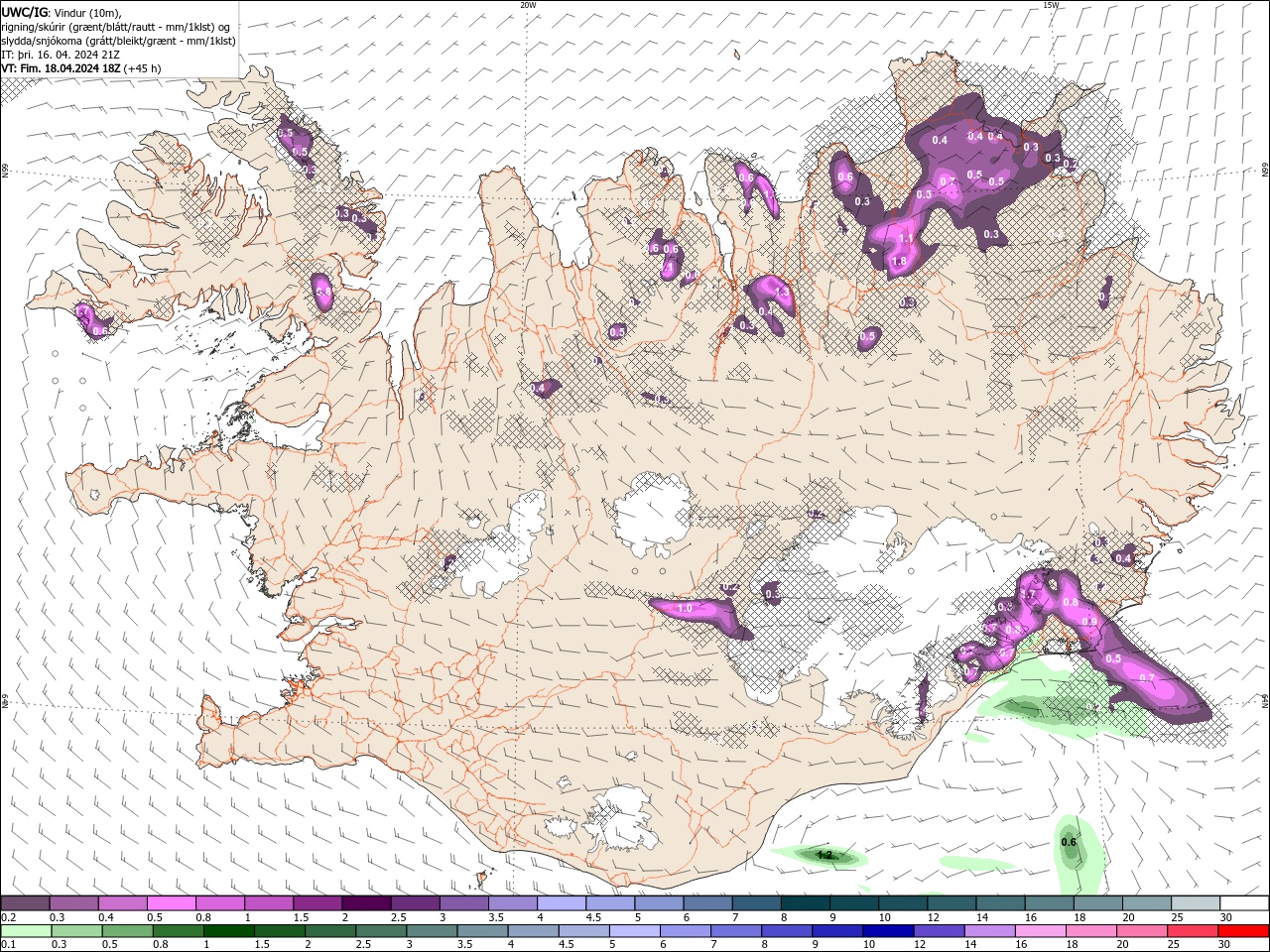Screen dimensions: 1270x952
Task: Click the bright pink 0.5 swatch, upper legend row
Action: pos(171,903)
